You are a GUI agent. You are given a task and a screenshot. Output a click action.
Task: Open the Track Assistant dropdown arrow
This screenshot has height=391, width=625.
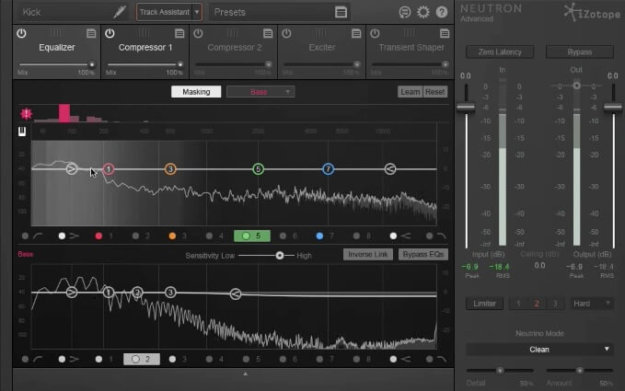[x=197, y=12]
